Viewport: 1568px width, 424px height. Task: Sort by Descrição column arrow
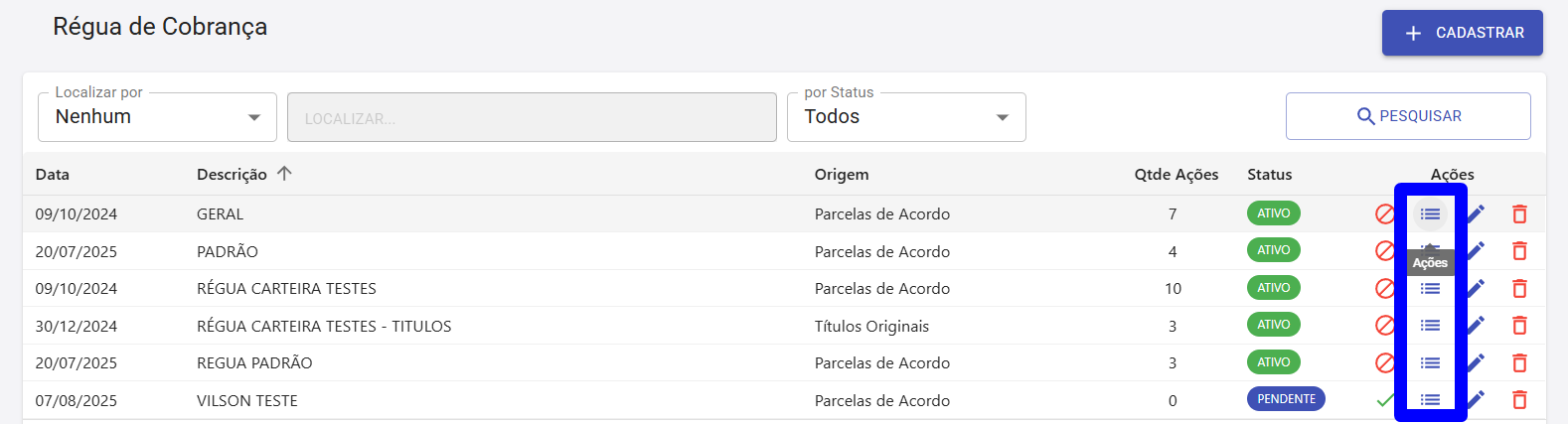[284, 174]
